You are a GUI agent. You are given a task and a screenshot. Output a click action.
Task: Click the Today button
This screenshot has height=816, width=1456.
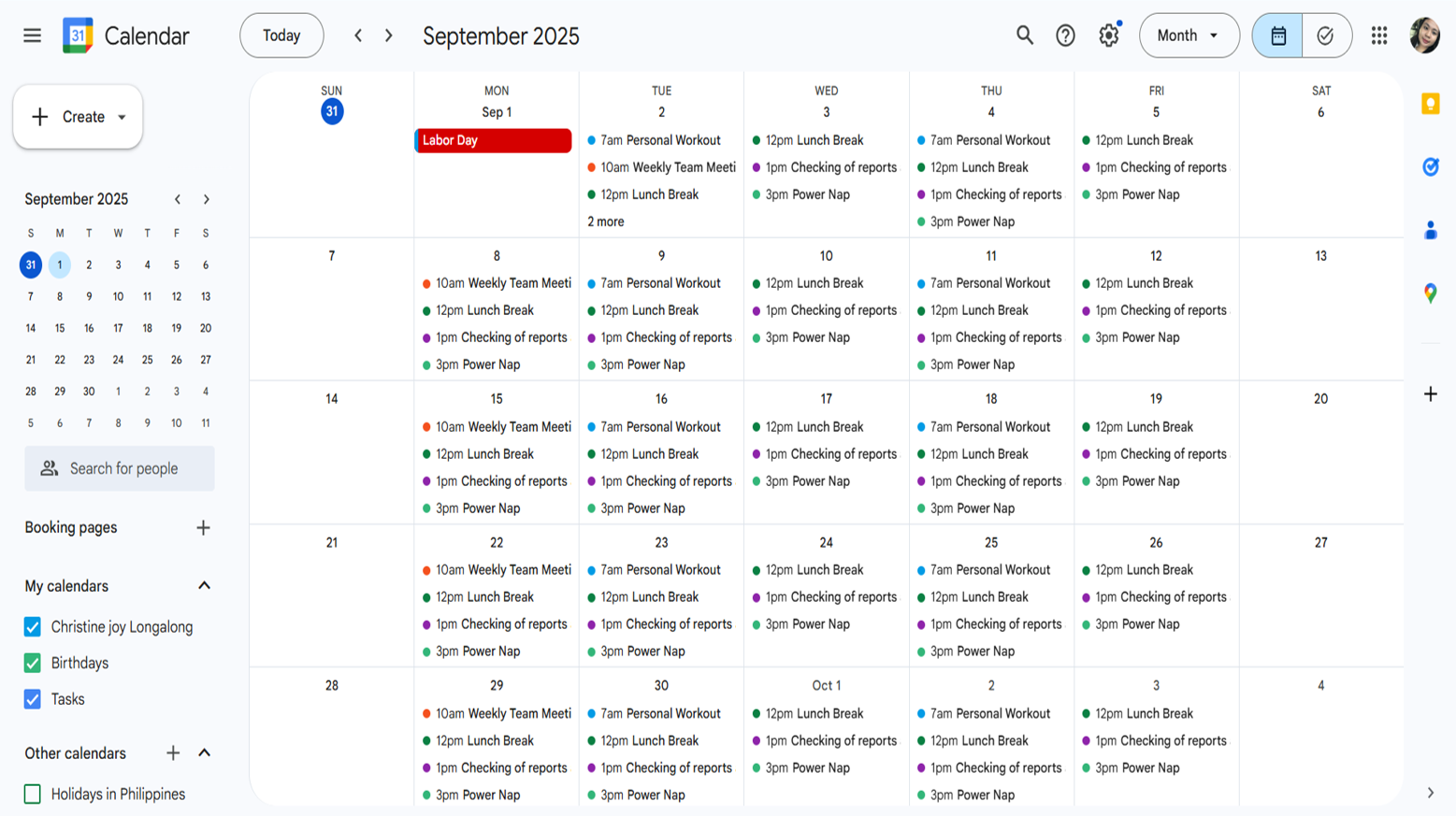point(281,36)
